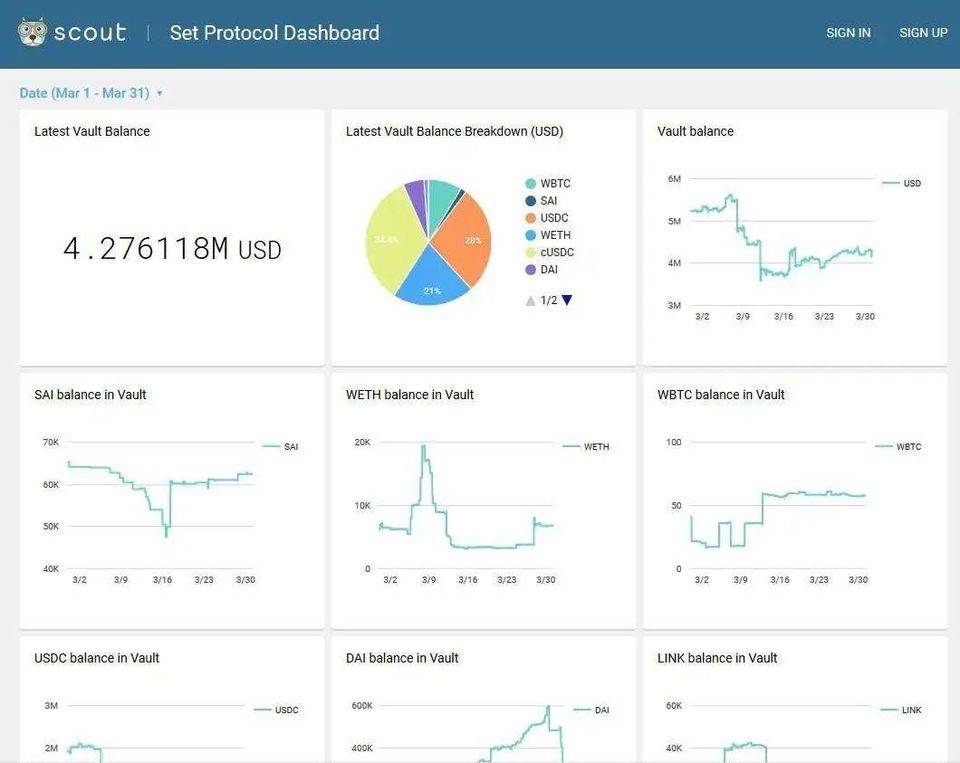
Task: Click the WETH line legend marker
Action: coord(572,447)
